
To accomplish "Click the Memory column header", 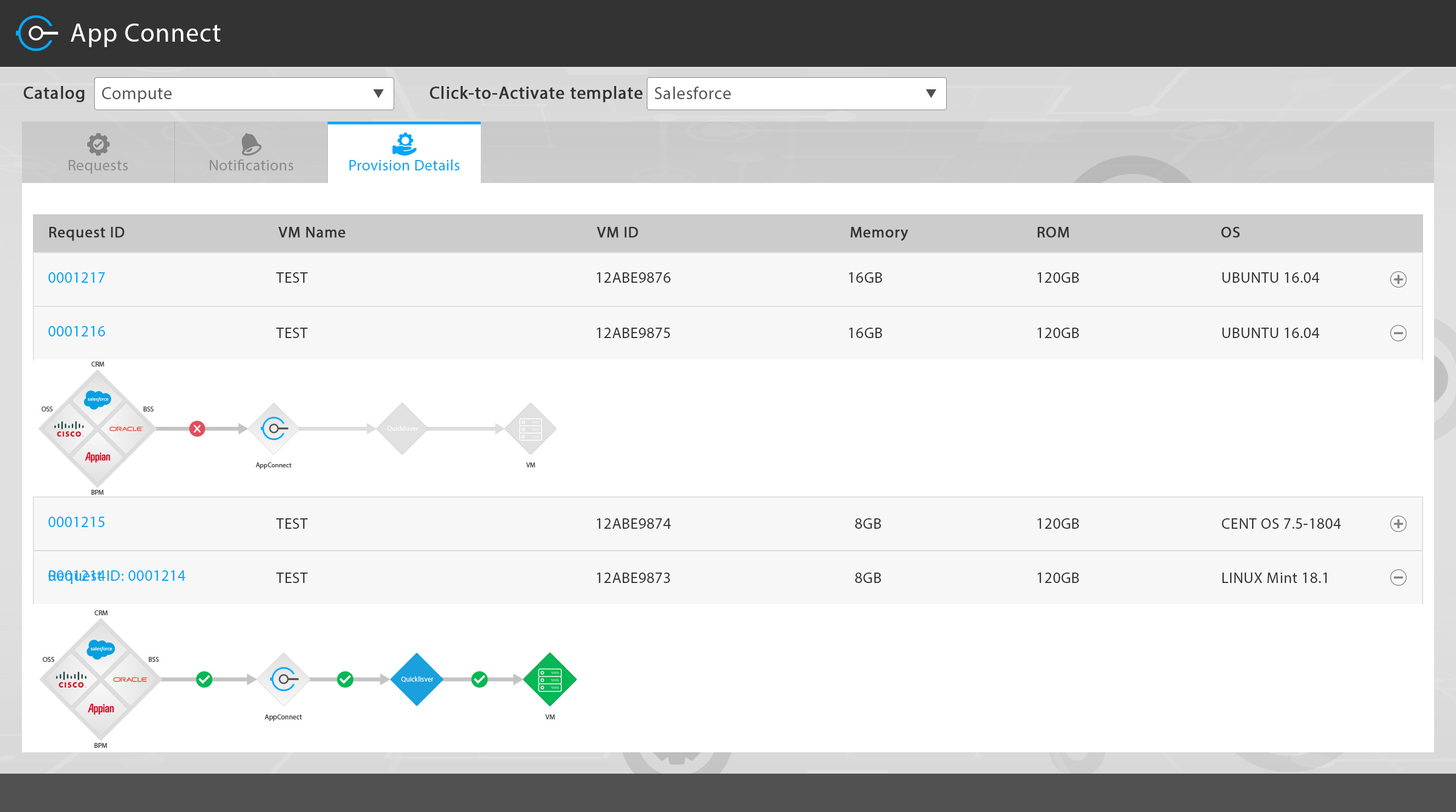I will coord(878,232).
